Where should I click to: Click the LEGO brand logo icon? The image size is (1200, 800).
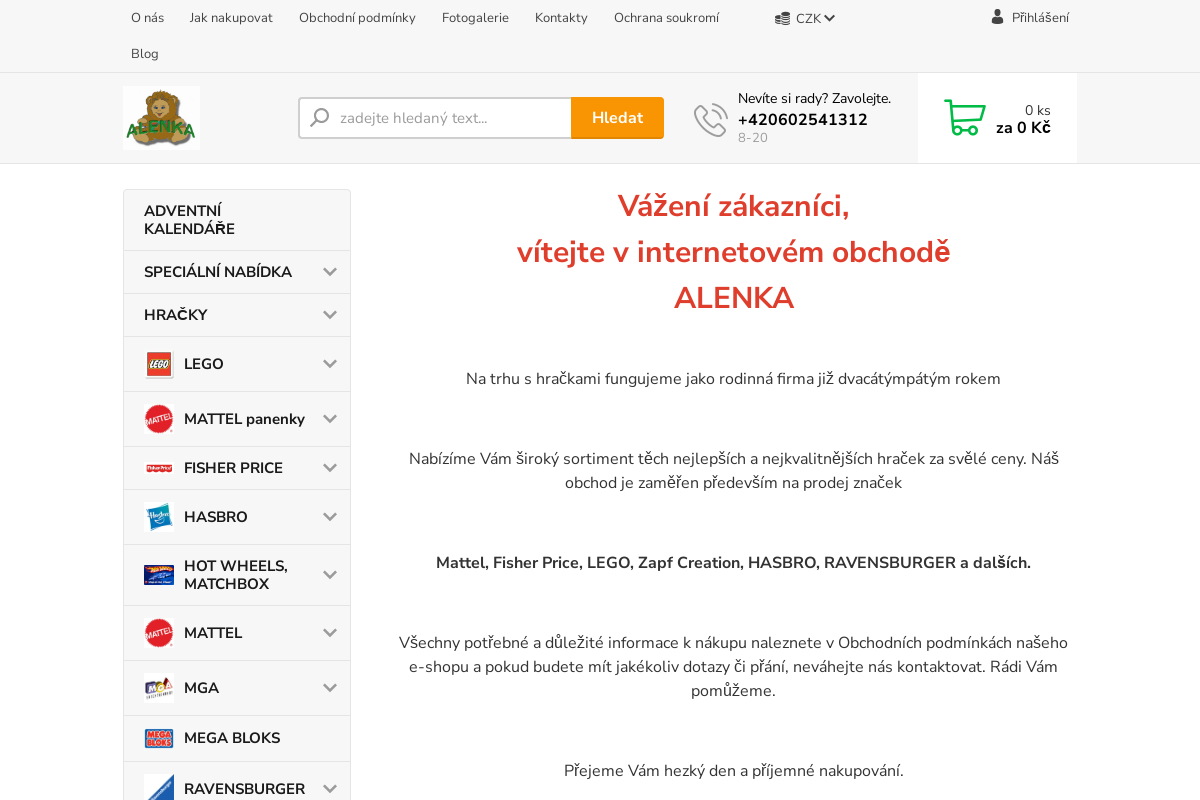(x=159, y=364)
